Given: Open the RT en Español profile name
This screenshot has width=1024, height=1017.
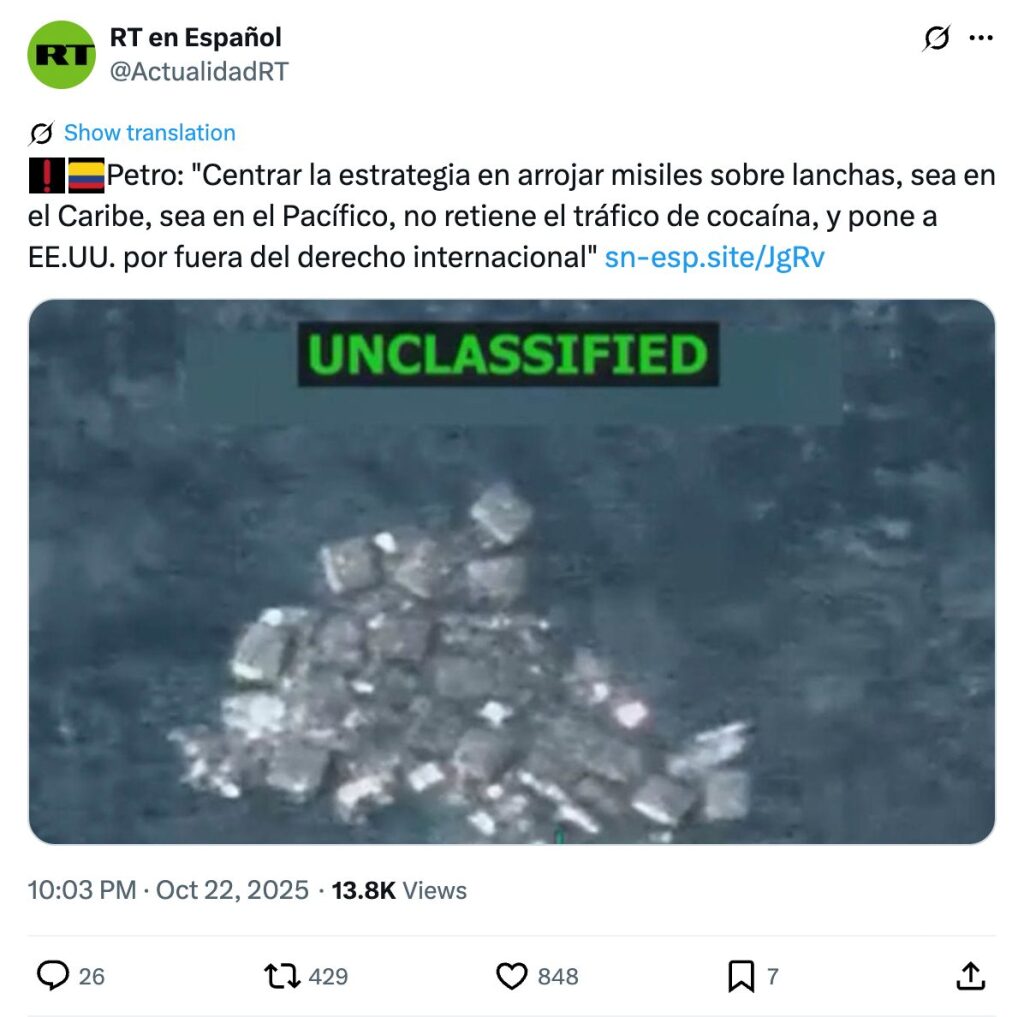Looking at the screenshot, I should (x=195, y=37).
